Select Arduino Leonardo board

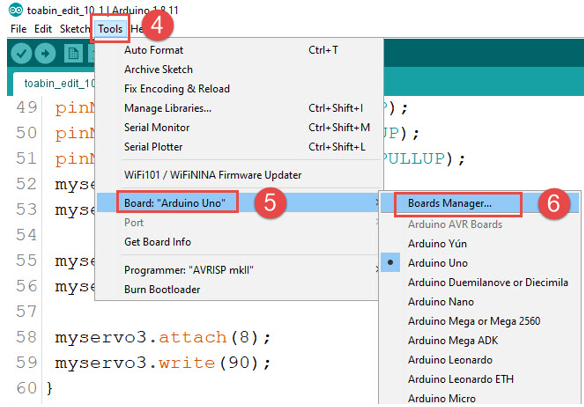[480, 360]
